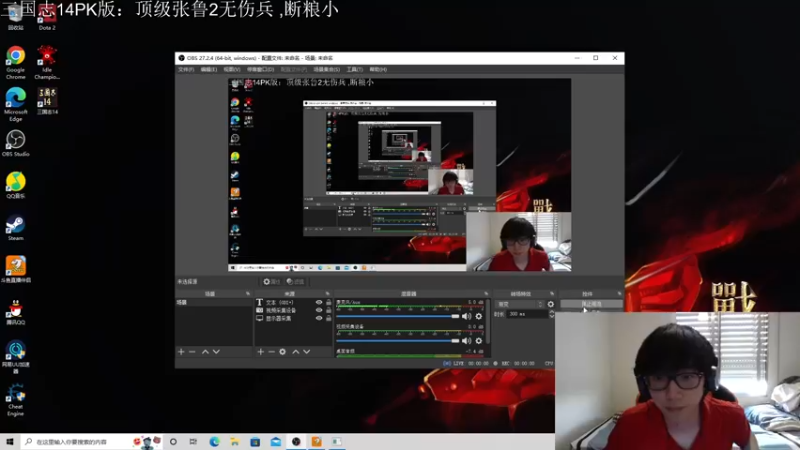Adjust the 麦克风/Aux volume slider
Image resolution: width=800 pixels, height=450 pixels.
pos(397,316)
